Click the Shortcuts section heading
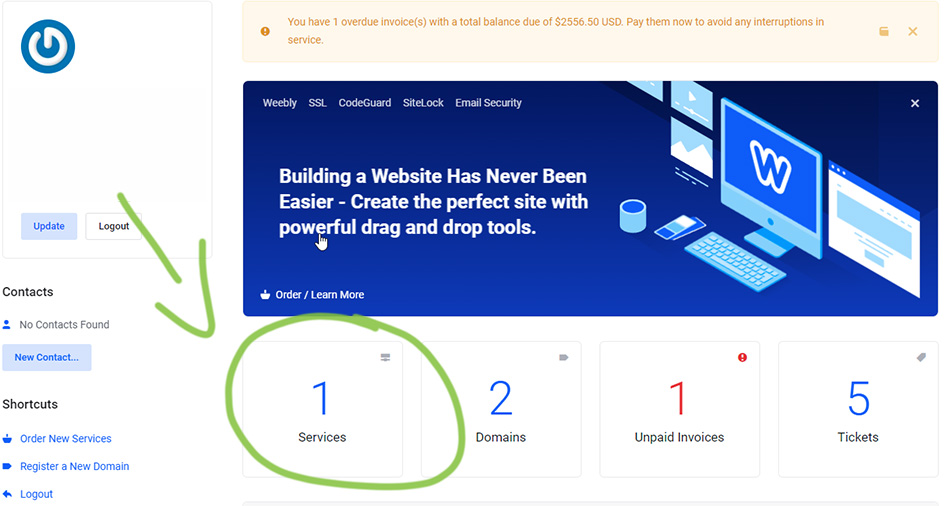Screen dimensions: 947x506 [30, 404]
